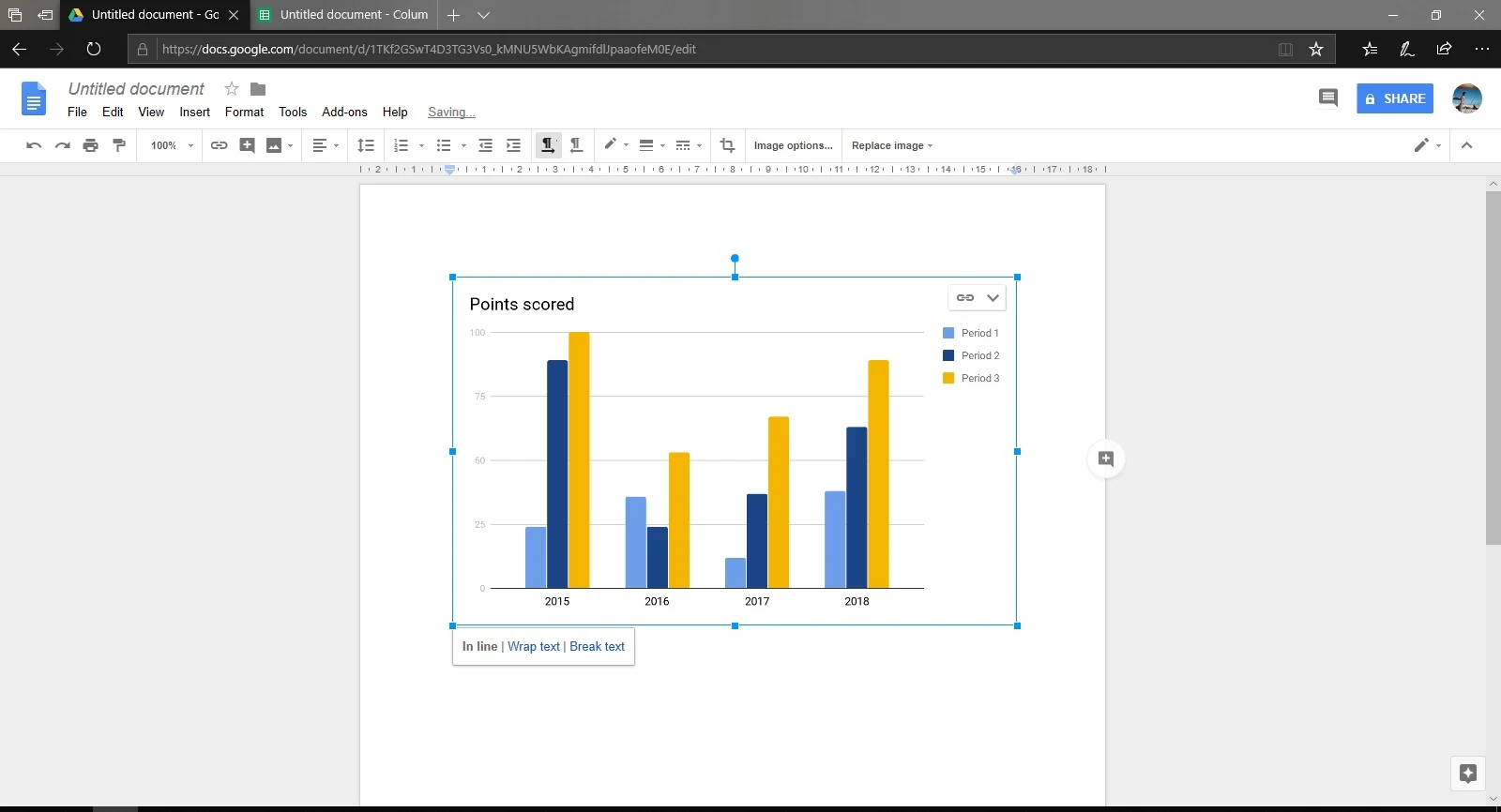
Task: Open the text alignment dropdown
Action: (325, 145)
